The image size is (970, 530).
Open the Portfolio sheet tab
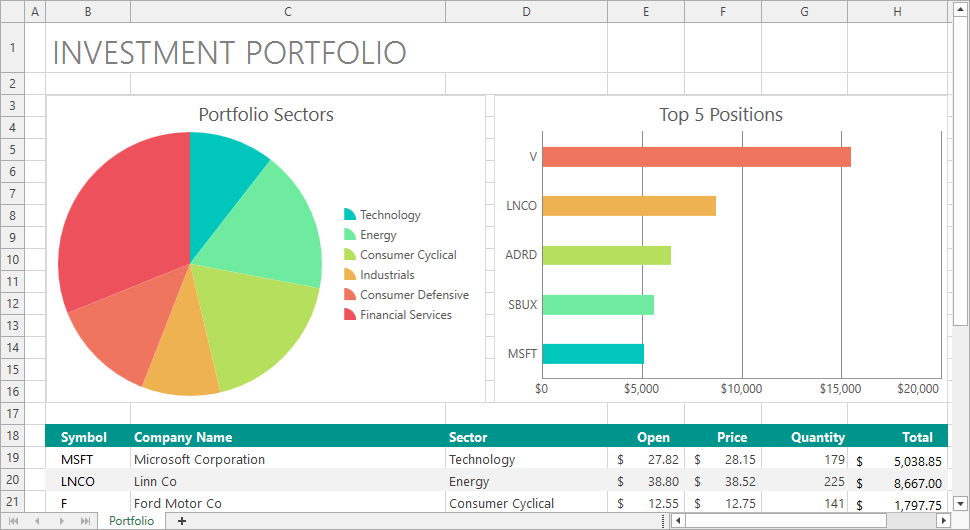coord(131,521)
